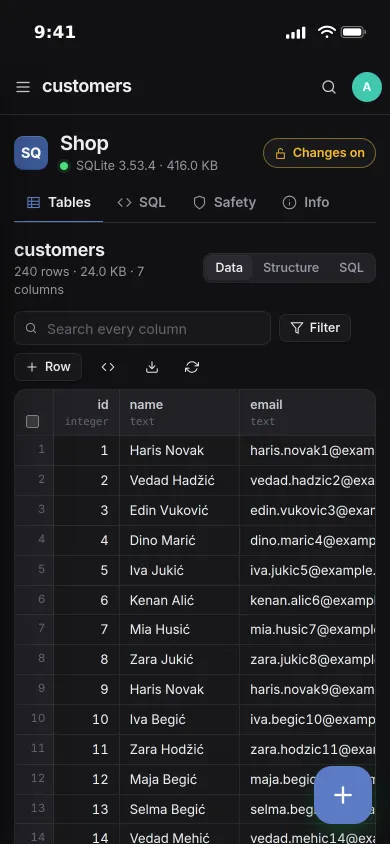The height and width of the screenshot is (844, 390).
Task: Tap the cellular signal bars icon
Action: pos(296,33)
